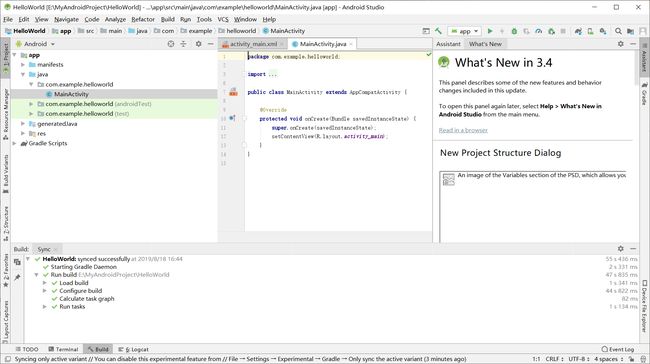Toggle the Layout Captures tool window
This screenshot has width=650, height=364.
5,322
